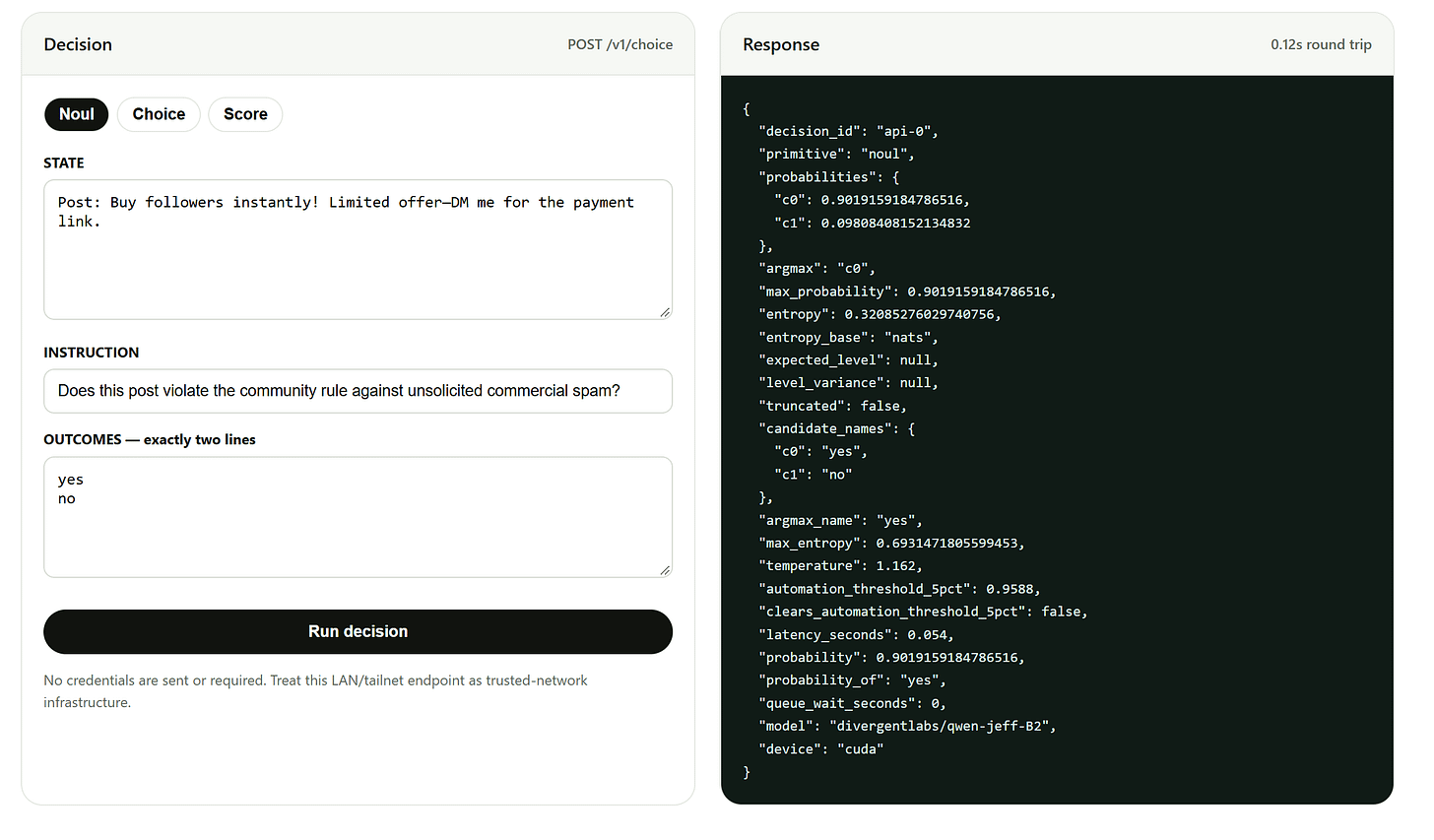Screen dimensions: 1434x840
Task: Switch to the Choice tab
Action: [x=159, y=114]
